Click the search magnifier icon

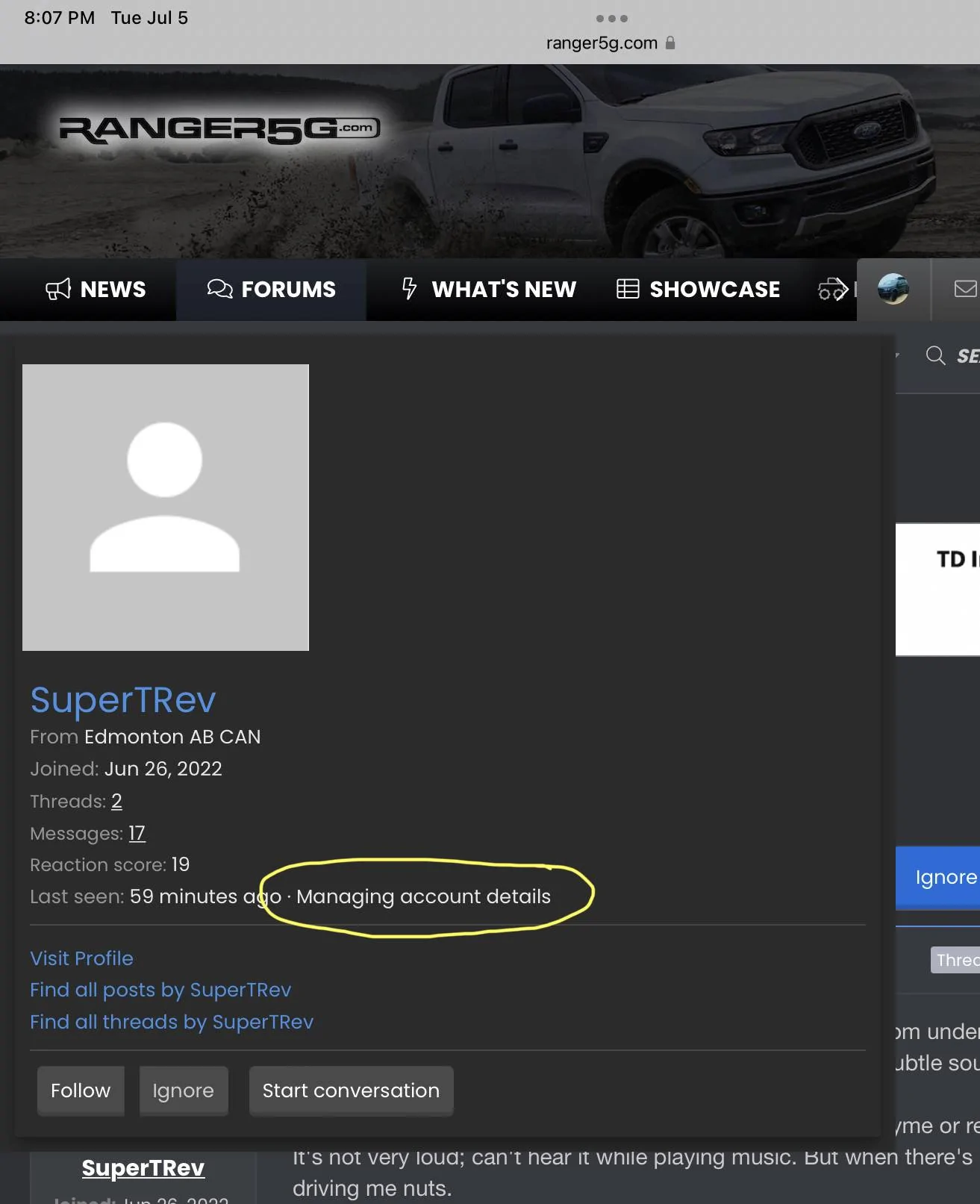[935, 355]
